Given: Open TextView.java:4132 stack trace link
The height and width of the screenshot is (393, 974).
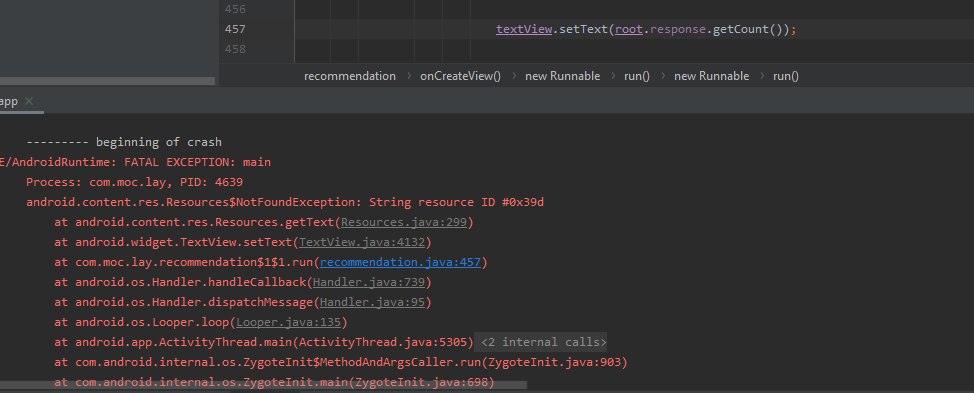Looking at the screenshot, I should (362, 242).
